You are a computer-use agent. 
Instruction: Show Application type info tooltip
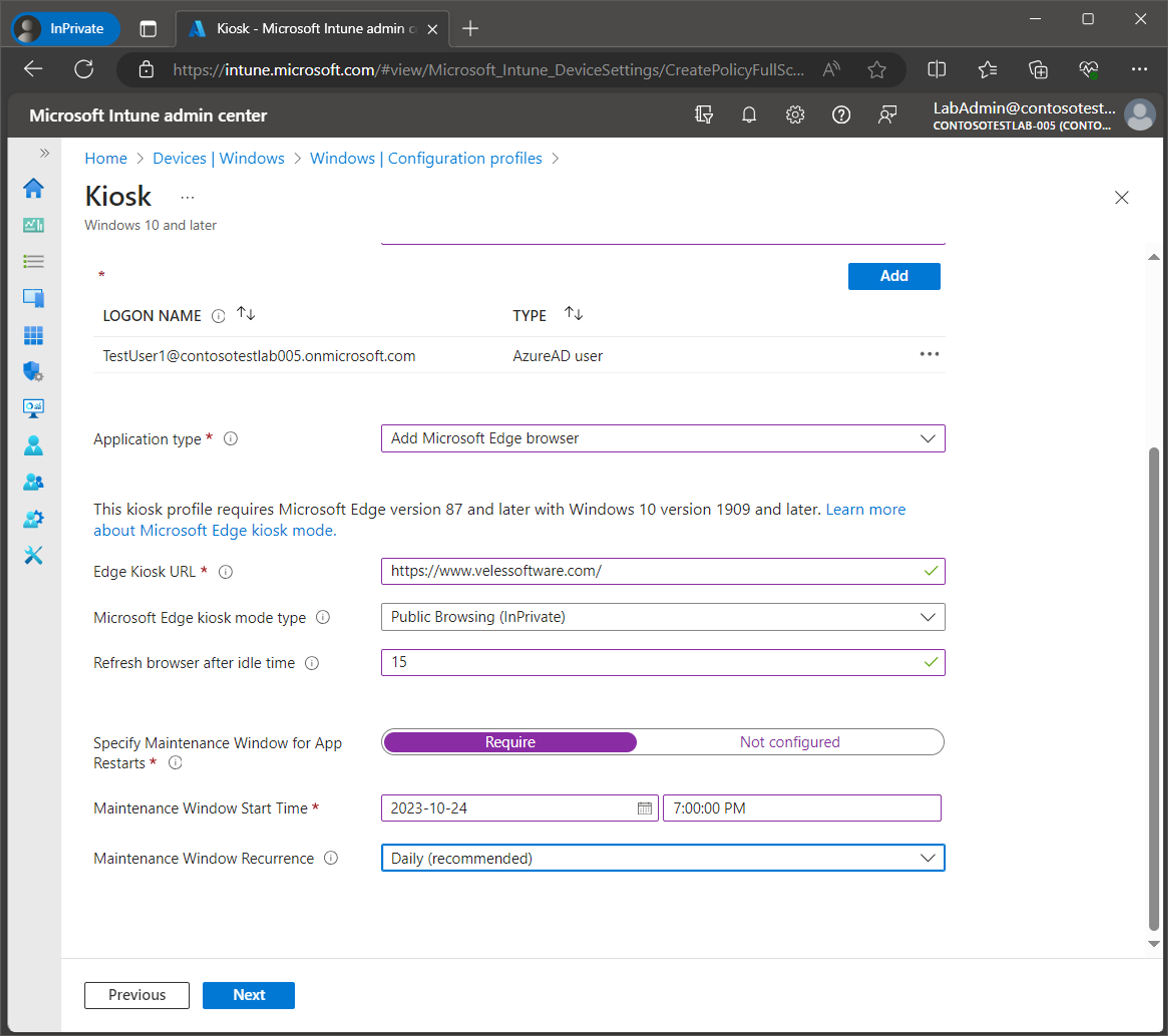tap(230, 438)
